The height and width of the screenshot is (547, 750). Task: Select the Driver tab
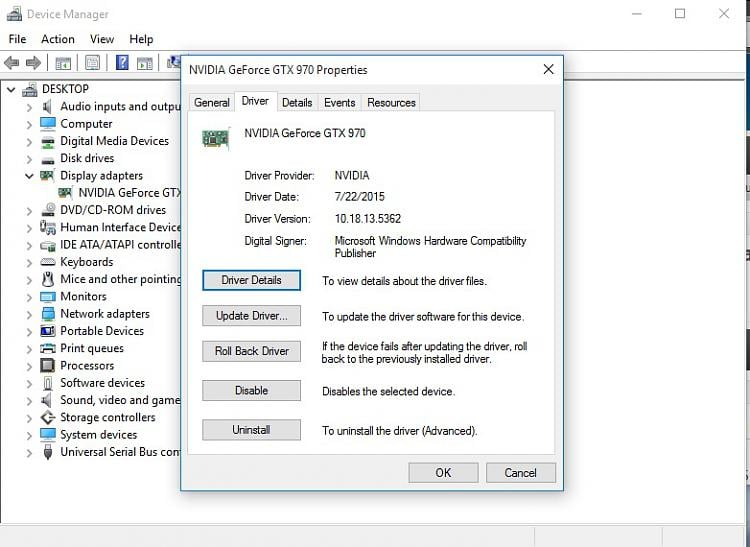pos(255,101)
